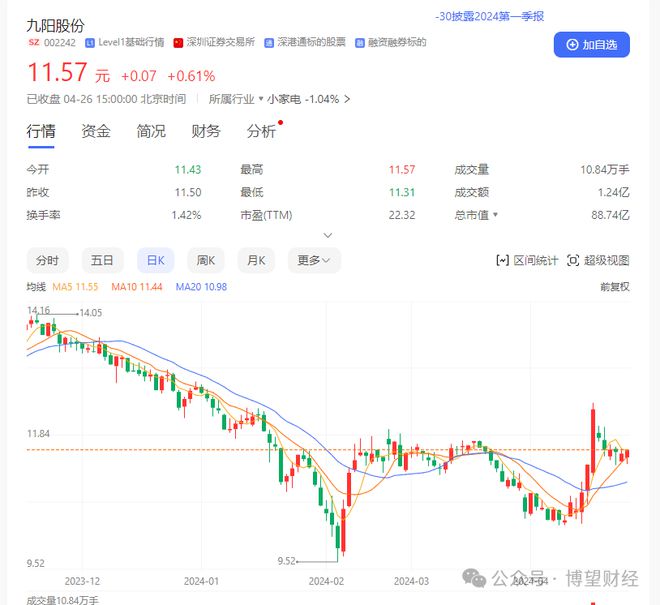Click the 9.52 low-price marker on chart
The image size is (660, 605).
[x=287, y=561]
